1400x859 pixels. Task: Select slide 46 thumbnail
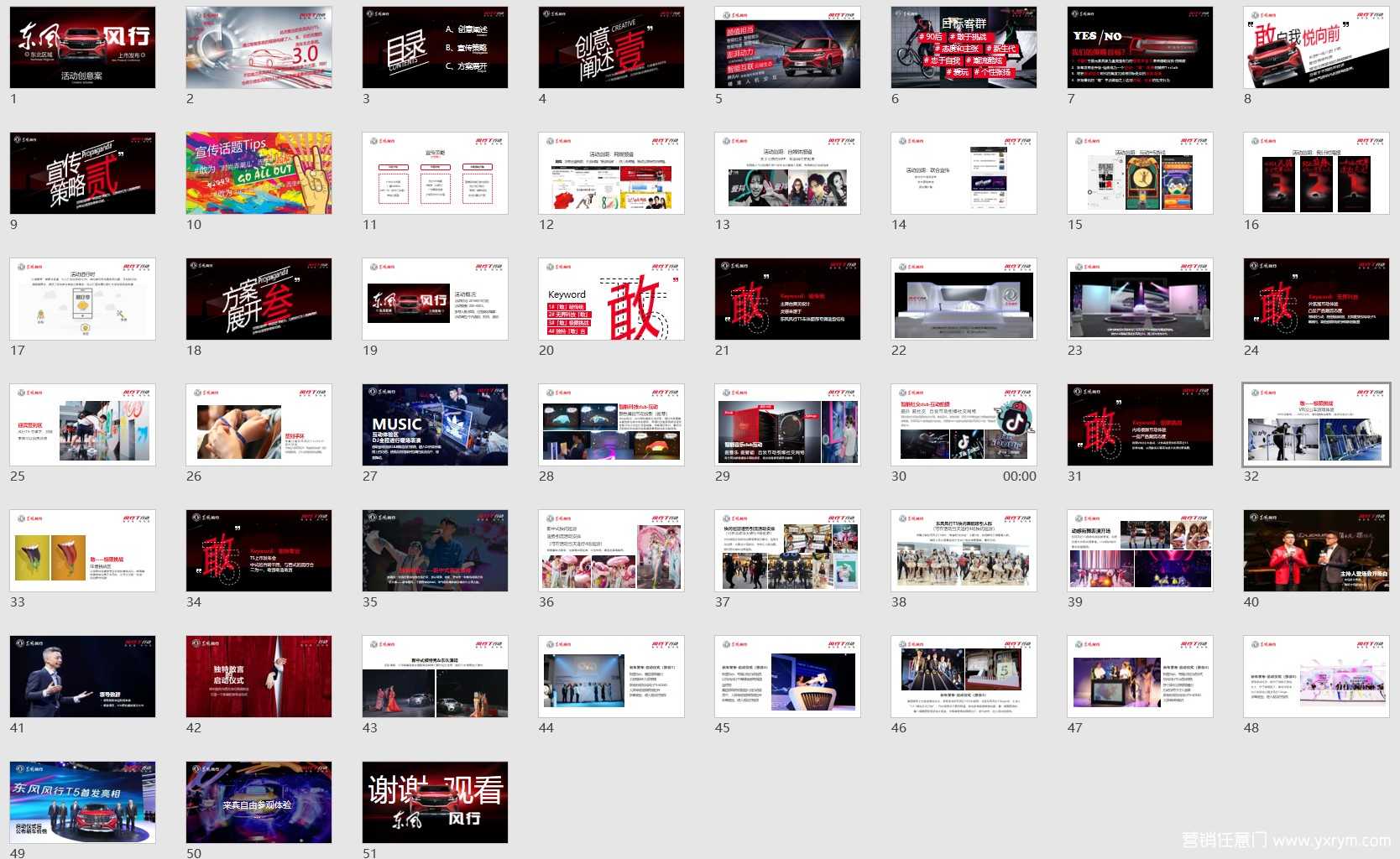(x=964, y=676)
